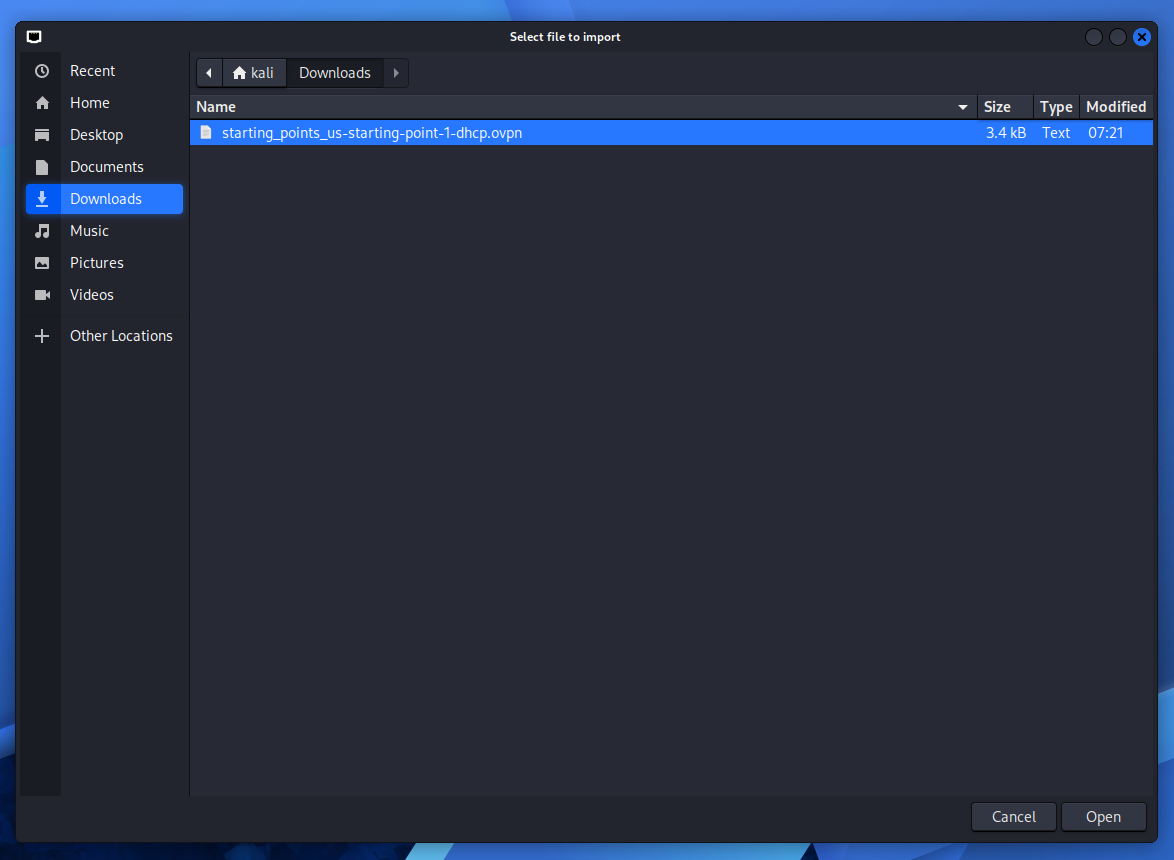Click the 3.4 kB size cell
Image resolution: width=1174 pixels, height=860 pixels.
[1006, 132]
